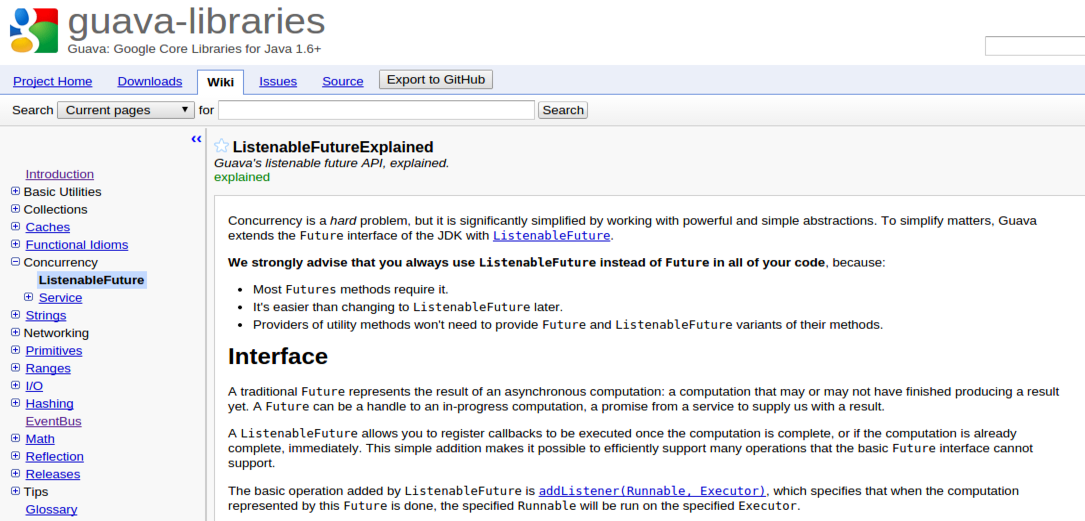The width and height of the screenshot is (1085, 521).
Task: Expand the Ranges tree node
Action: coord(15,367)
